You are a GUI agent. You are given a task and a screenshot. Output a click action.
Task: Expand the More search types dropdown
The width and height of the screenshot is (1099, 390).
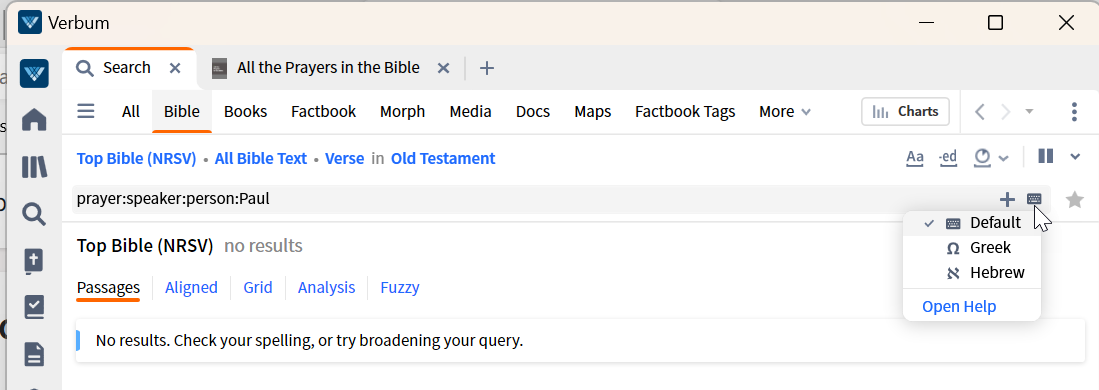(x=785, y=112)
